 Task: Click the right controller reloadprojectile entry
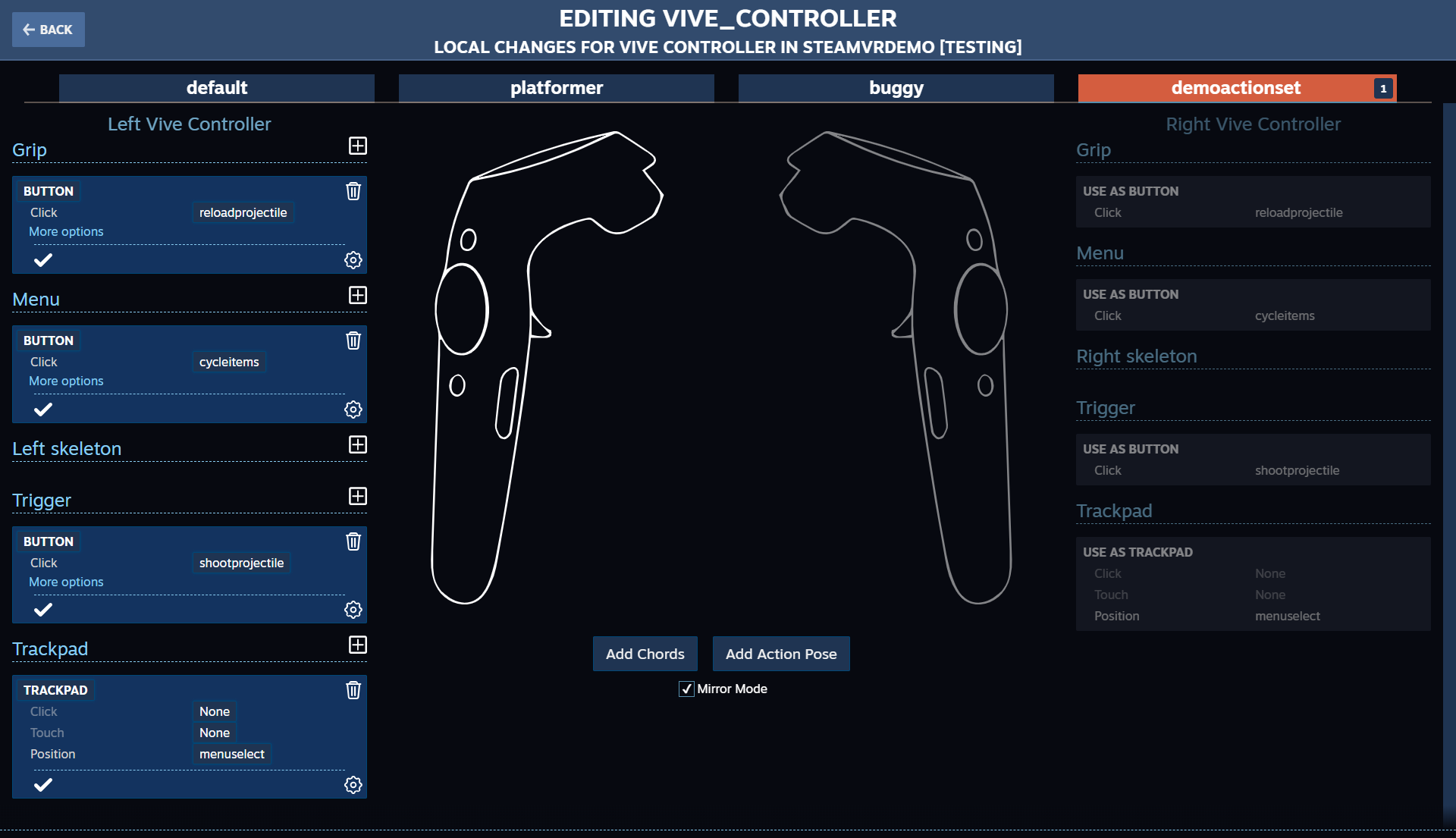click(1298, 212)
